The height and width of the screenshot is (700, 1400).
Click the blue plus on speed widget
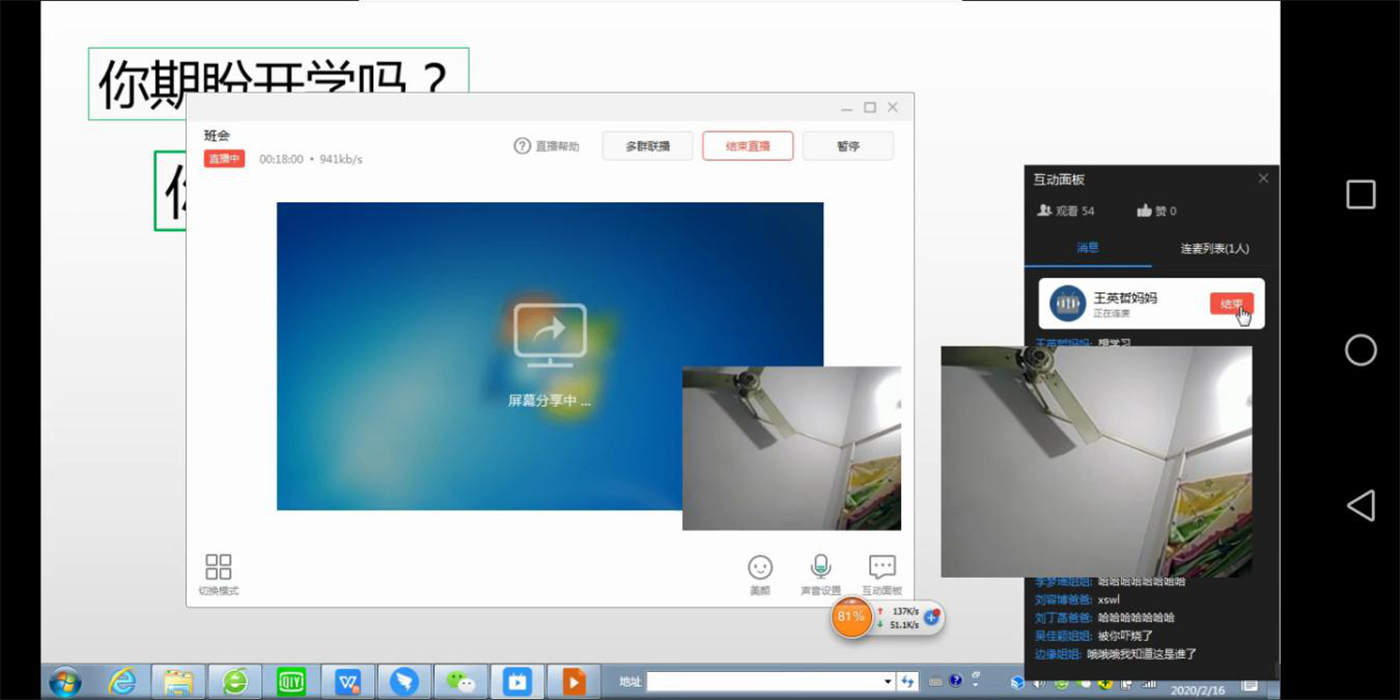(931, 618)
